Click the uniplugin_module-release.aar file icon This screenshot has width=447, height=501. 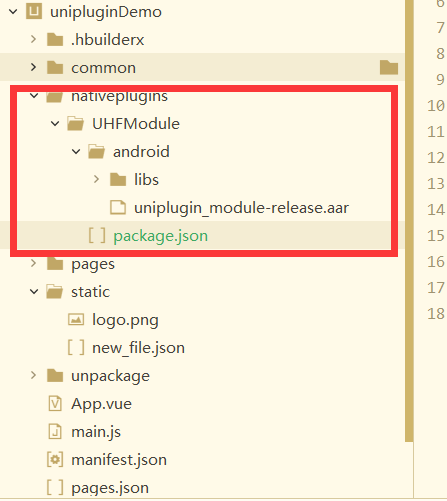(x=118, y=207)
